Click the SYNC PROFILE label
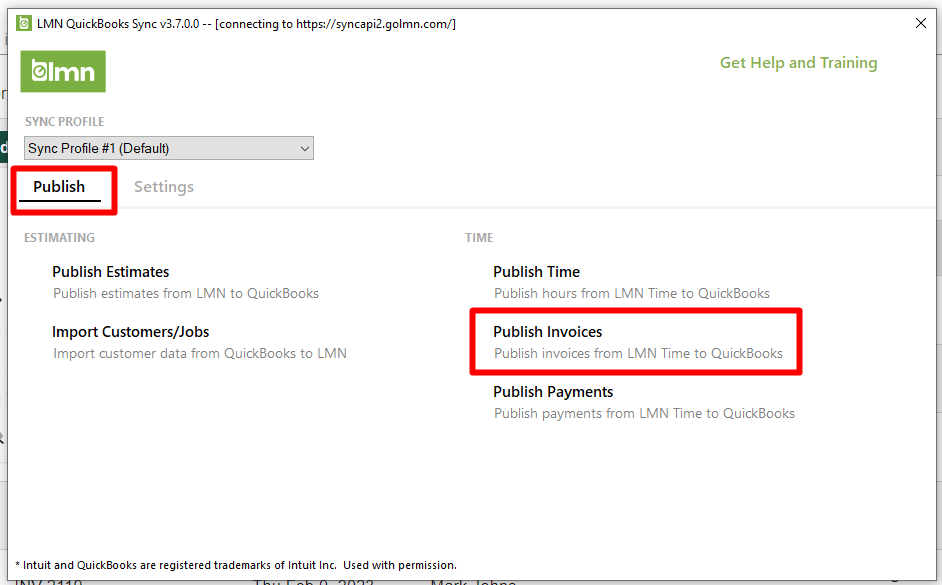Viewport: 942px width, 585px height. tap(64, 121)
